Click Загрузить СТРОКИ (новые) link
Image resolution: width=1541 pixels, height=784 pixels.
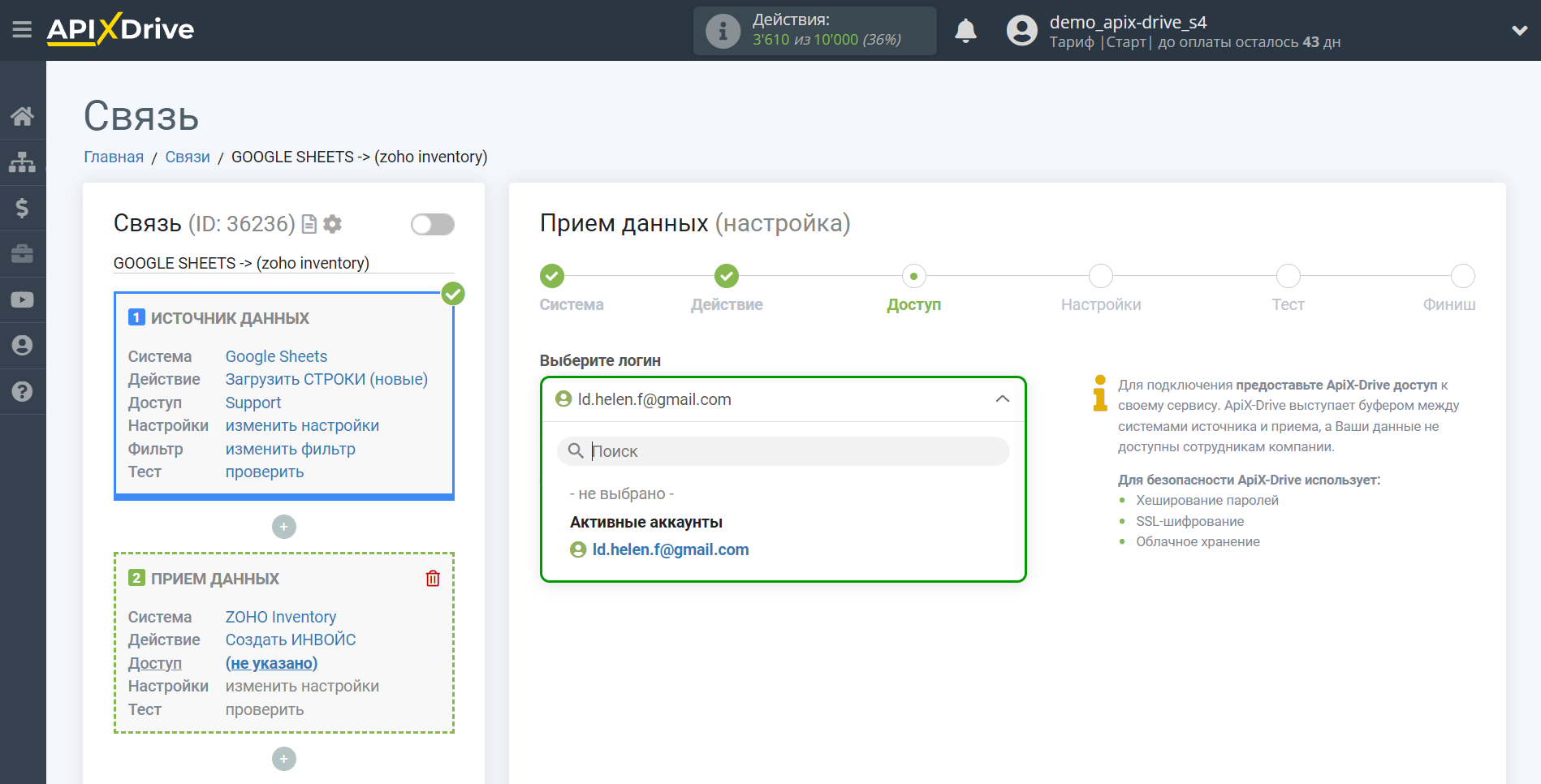(x=326, y=379)
